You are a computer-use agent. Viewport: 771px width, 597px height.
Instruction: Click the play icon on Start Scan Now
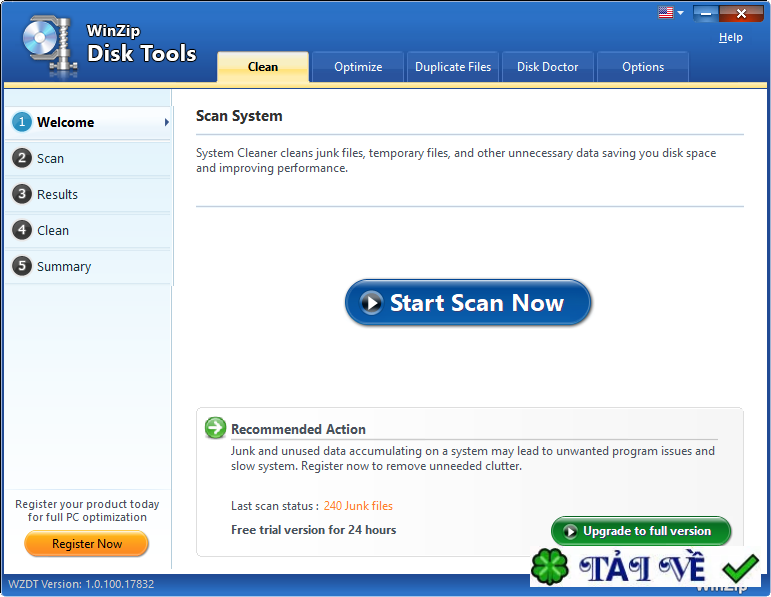tap(371, 302)
